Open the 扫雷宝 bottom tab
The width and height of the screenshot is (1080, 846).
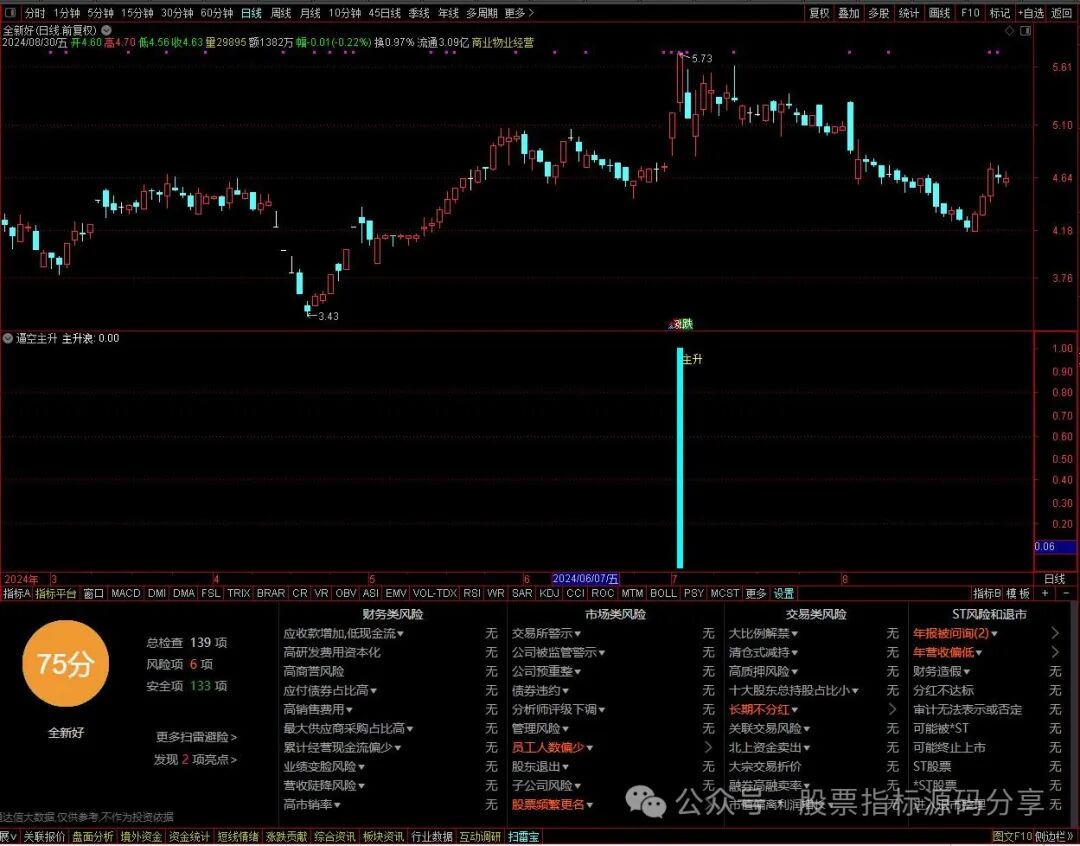coord(524,837)
